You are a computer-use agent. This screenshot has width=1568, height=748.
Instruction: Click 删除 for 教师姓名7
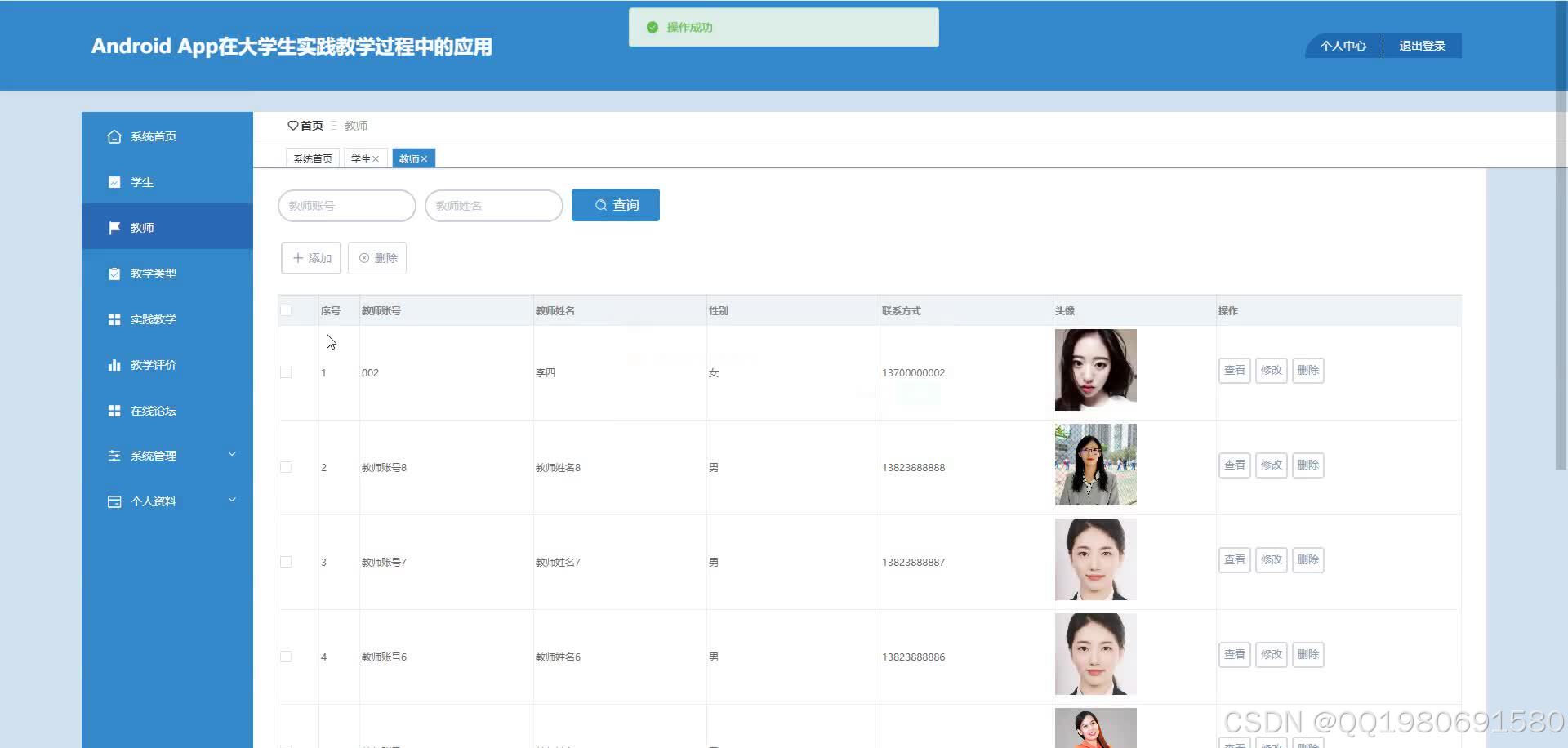(1308, 560)
